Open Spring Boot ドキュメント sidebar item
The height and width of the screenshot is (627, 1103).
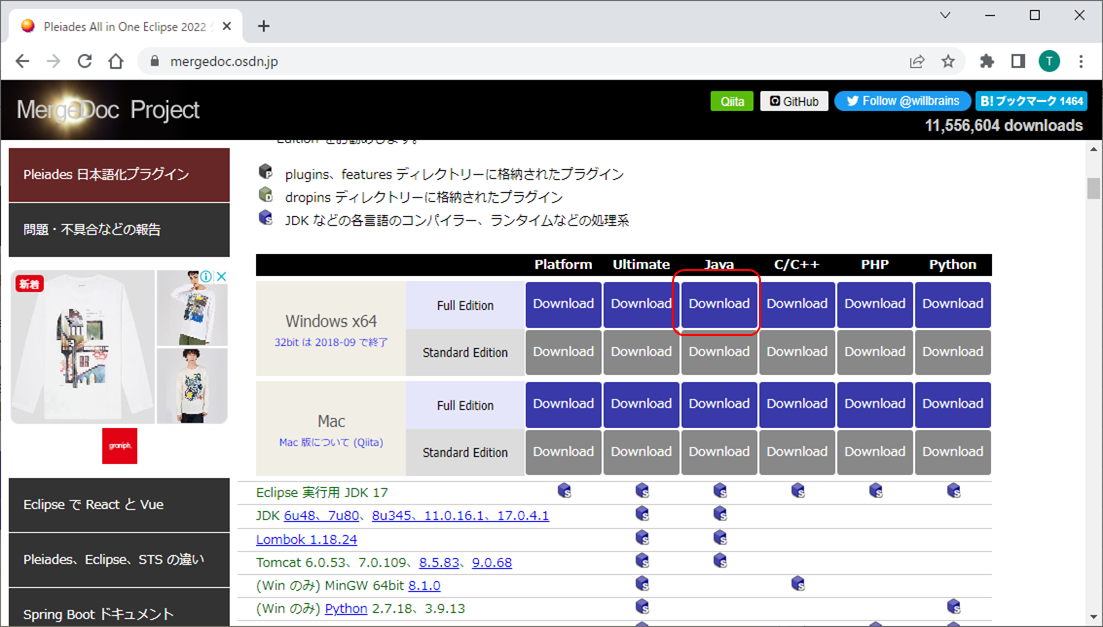(x=119, y=607)
